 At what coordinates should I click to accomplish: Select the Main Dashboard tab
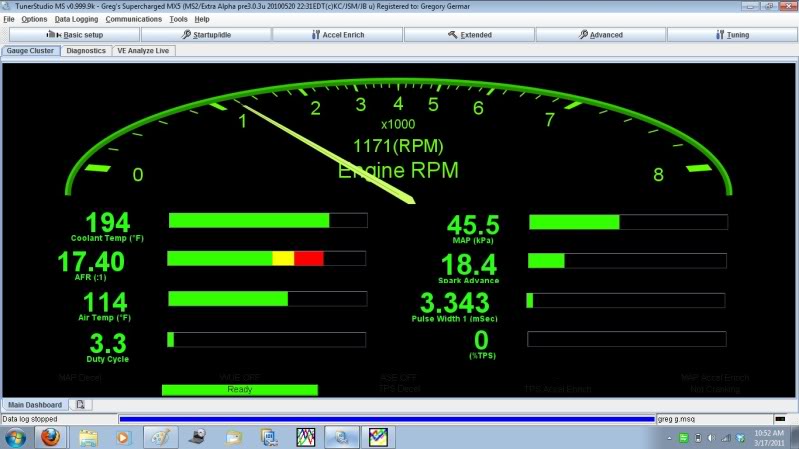pyautogui.click(x=35, y=405)
